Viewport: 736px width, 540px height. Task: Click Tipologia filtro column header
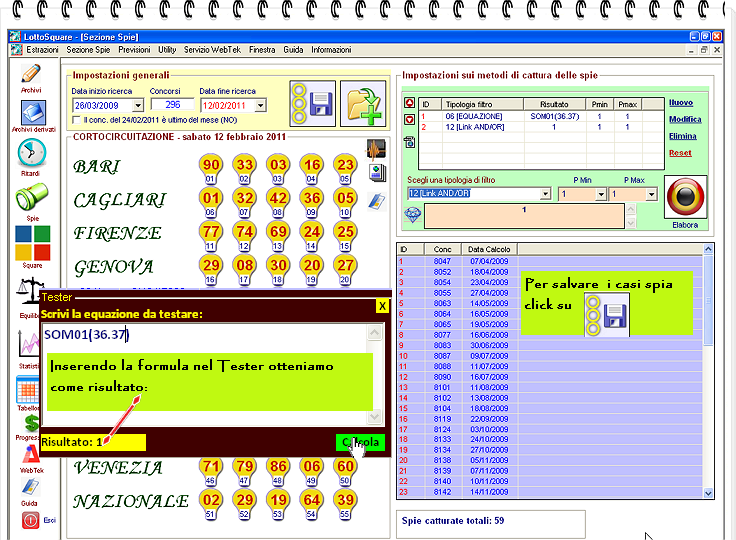point(482,104)
